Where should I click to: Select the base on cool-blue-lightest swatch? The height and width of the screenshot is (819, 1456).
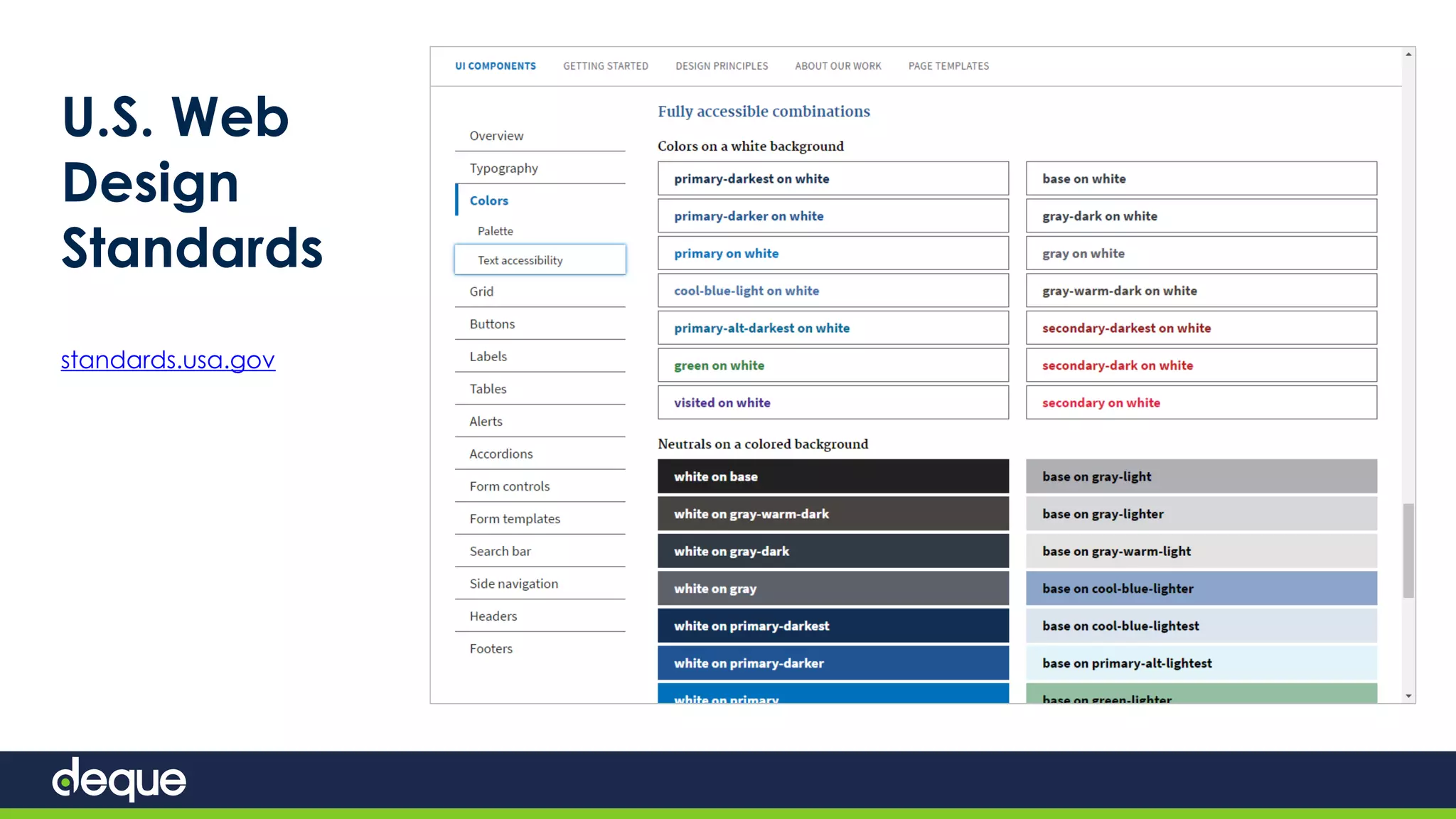click(1201, 626)
